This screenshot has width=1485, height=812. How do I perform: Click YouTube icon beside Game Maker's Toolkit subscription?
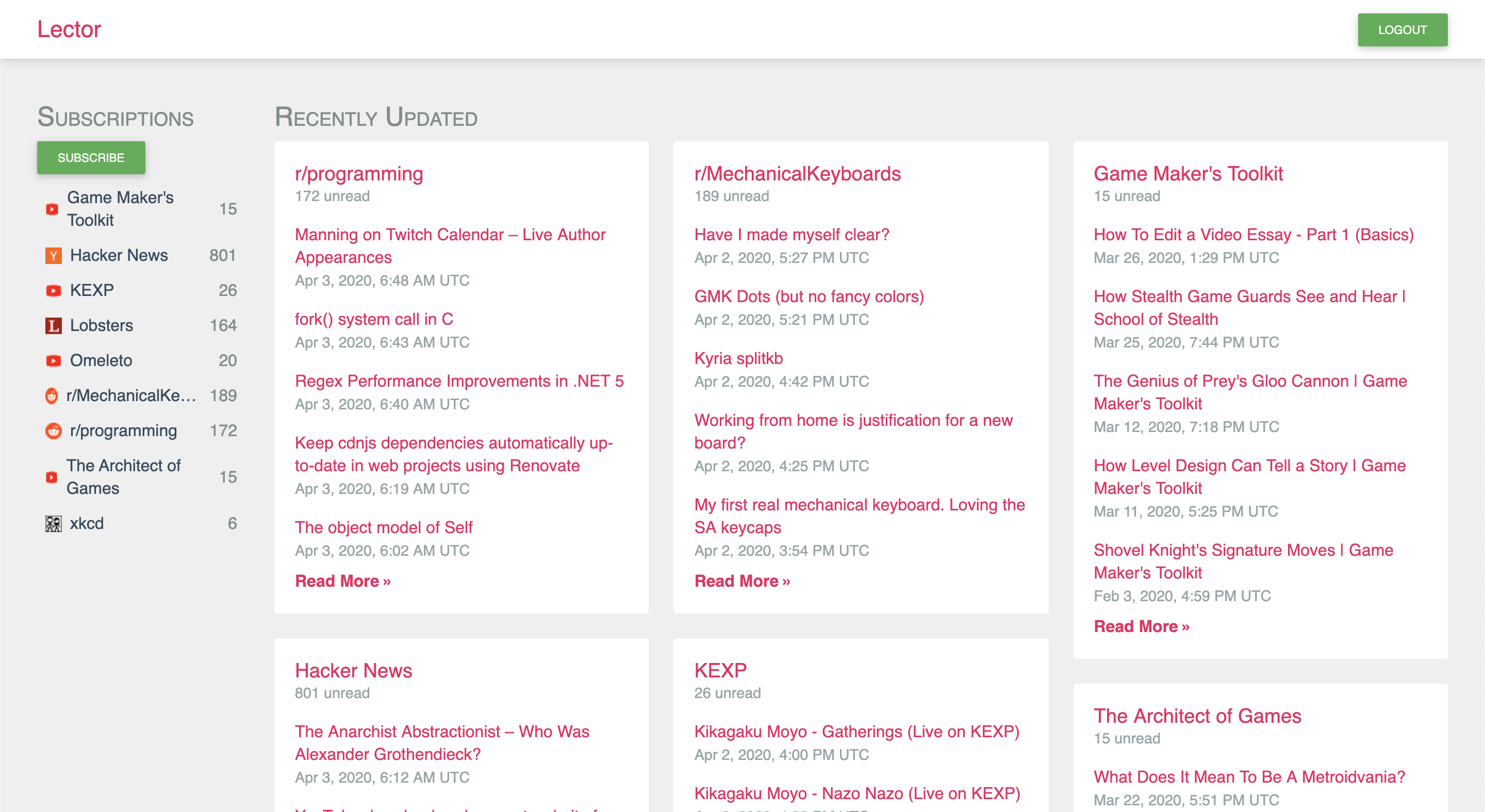52,209
